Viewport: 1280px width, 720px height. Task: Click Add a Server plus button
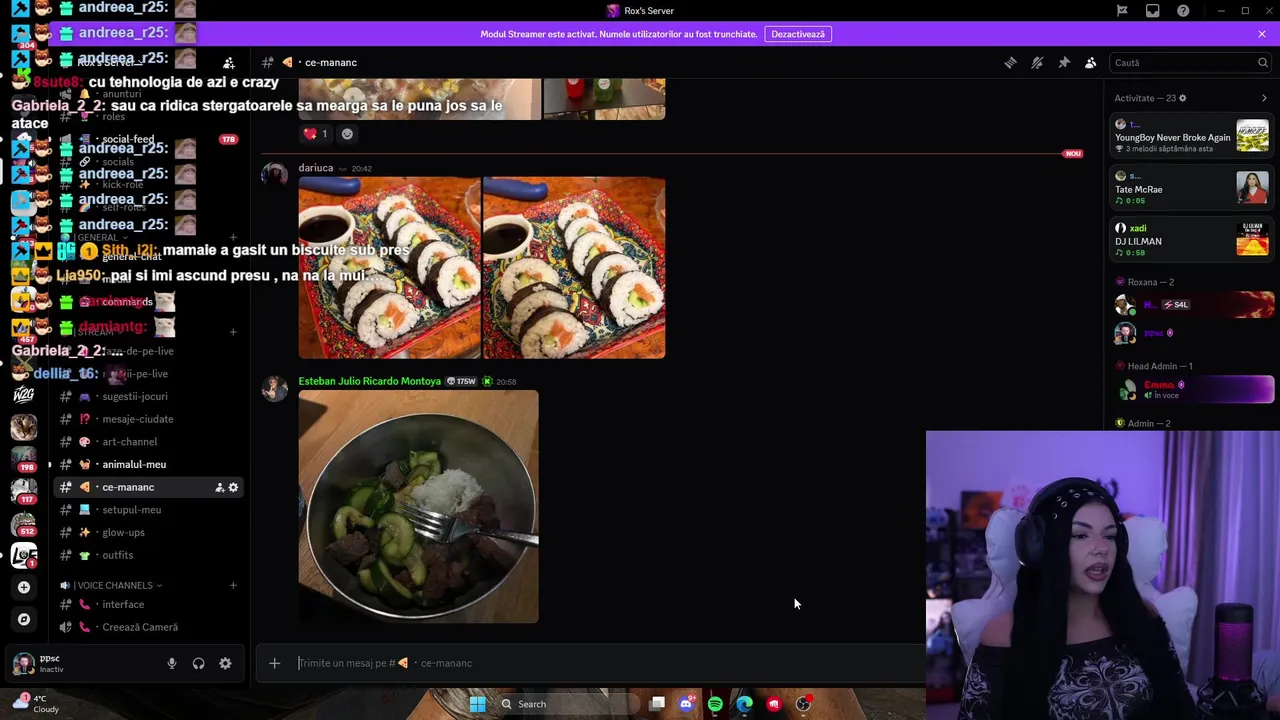[24, 587]
